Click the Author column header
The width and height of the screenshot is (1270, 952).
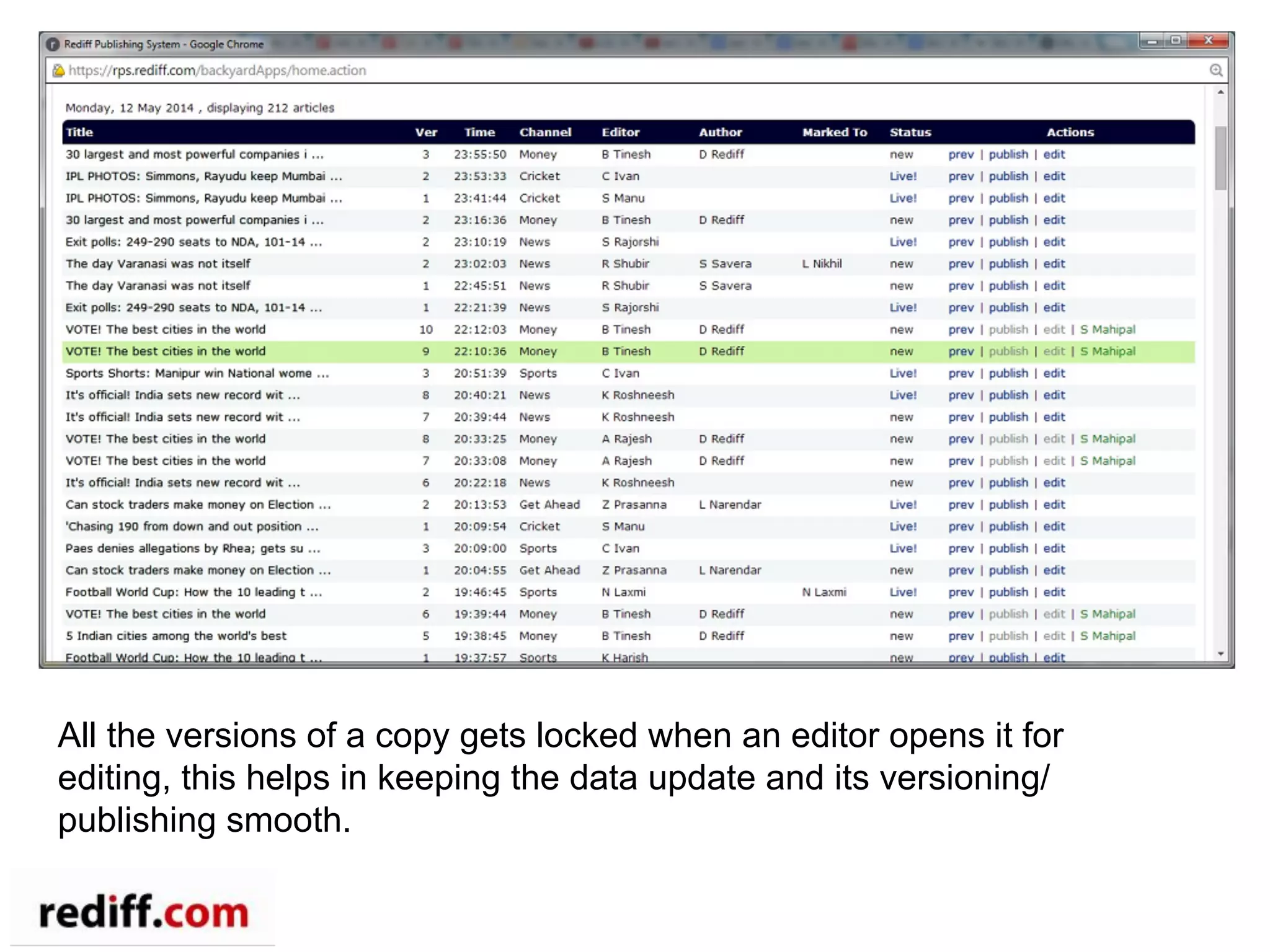[720, 132]
